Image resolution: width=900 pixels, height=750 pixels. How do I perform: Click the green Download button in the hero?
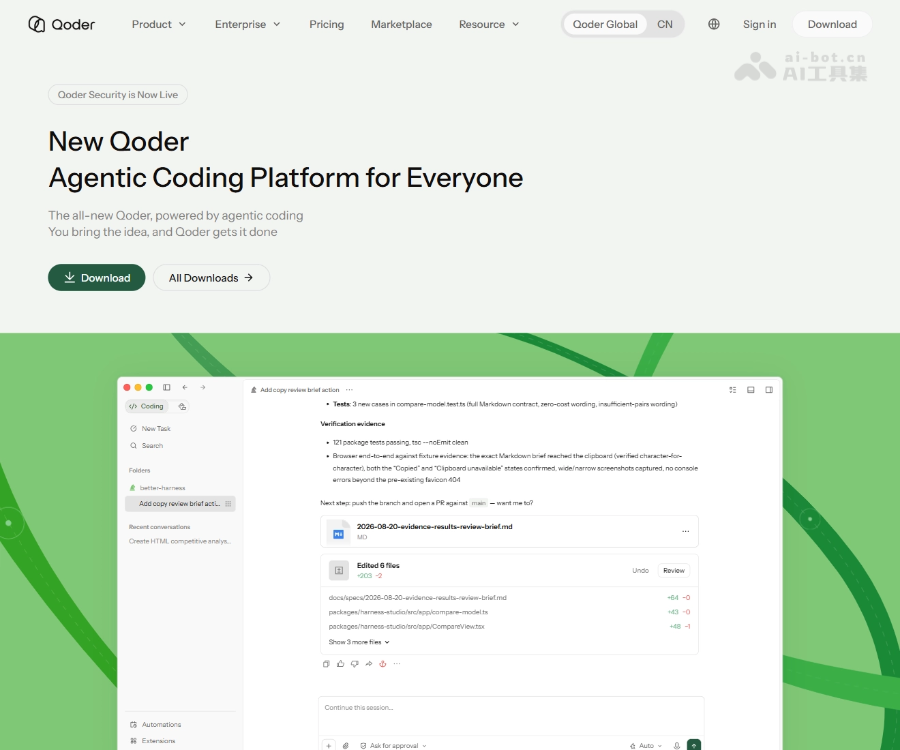point(96,278)
